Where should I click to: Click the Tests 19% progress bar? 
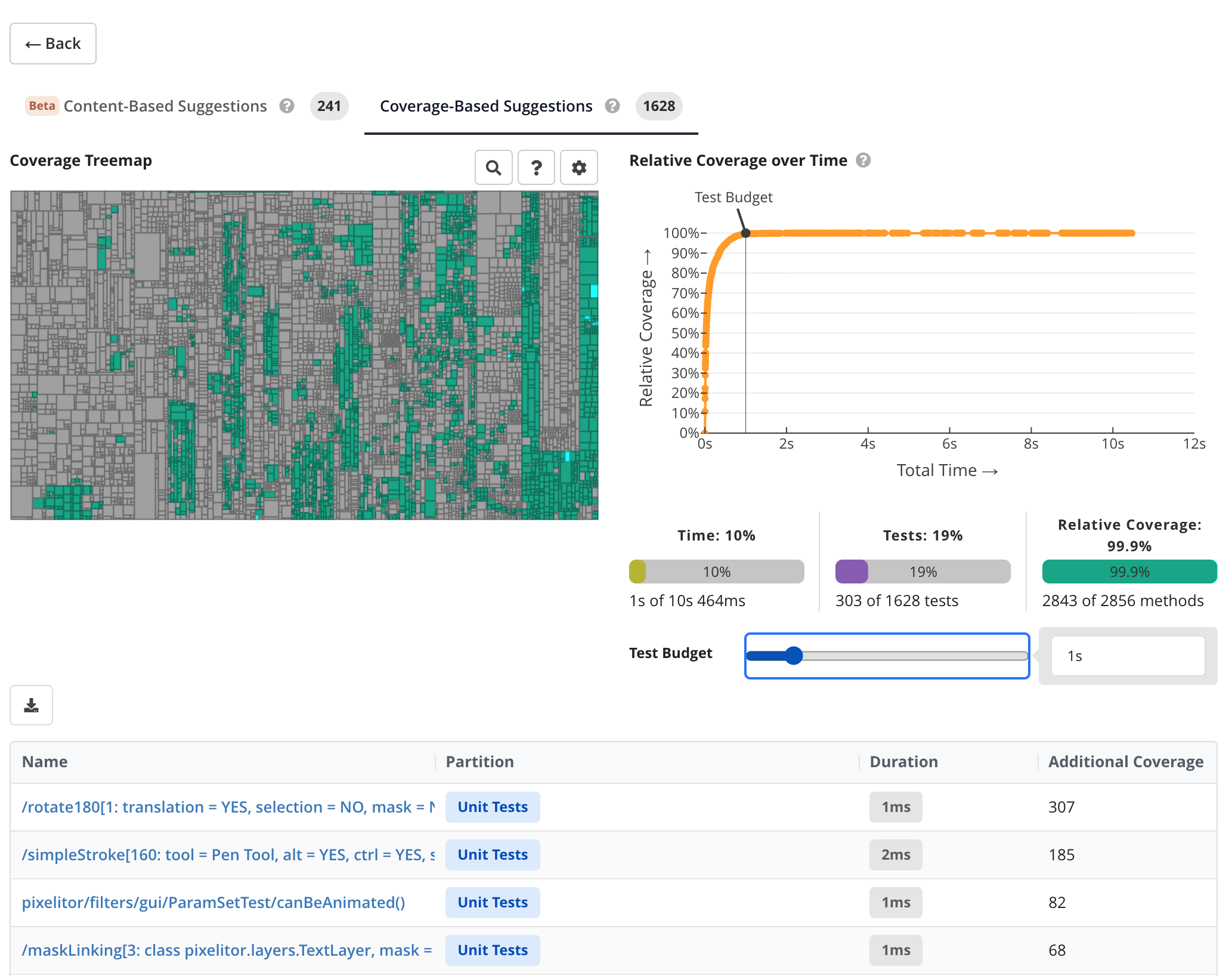(x=923, y=572)
